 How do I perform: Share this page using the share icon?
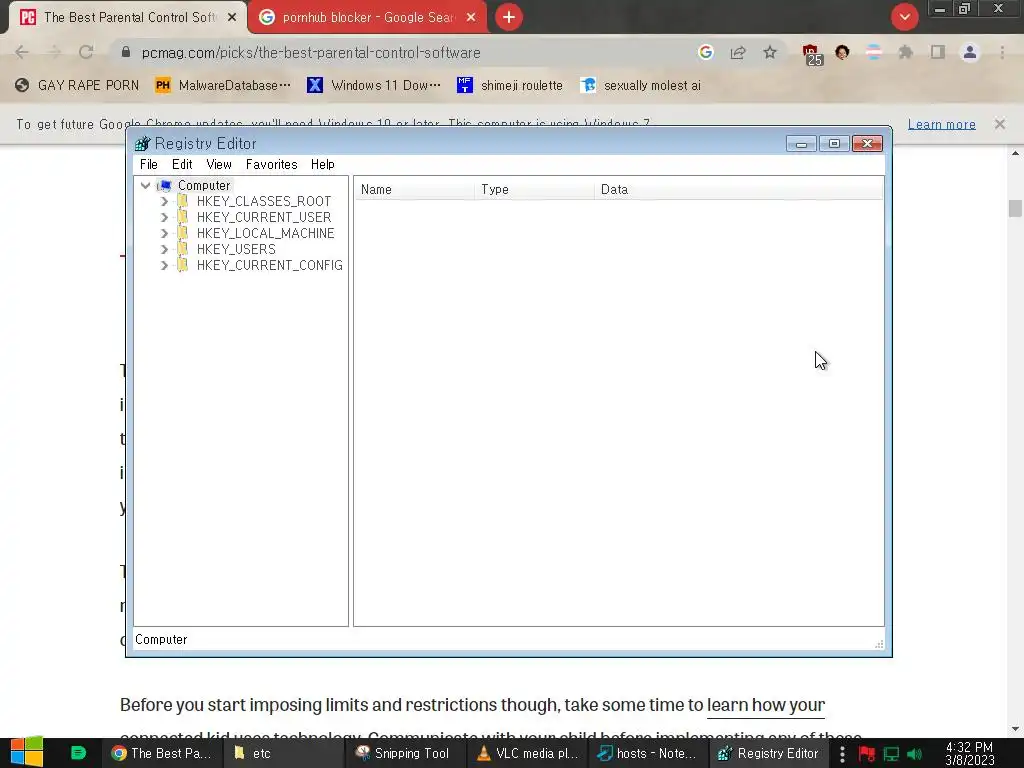pyautogui.click(x=738, y=52)
